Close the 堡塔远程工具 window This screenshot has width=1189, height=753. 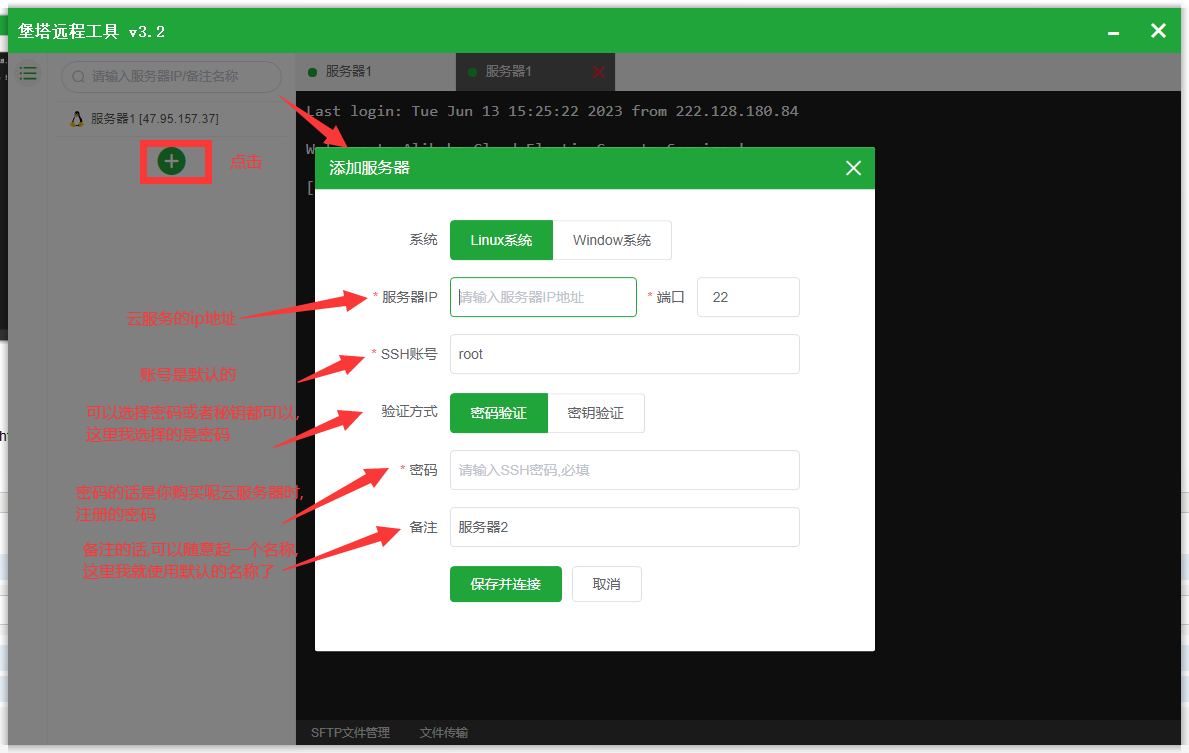point(1158,30)
